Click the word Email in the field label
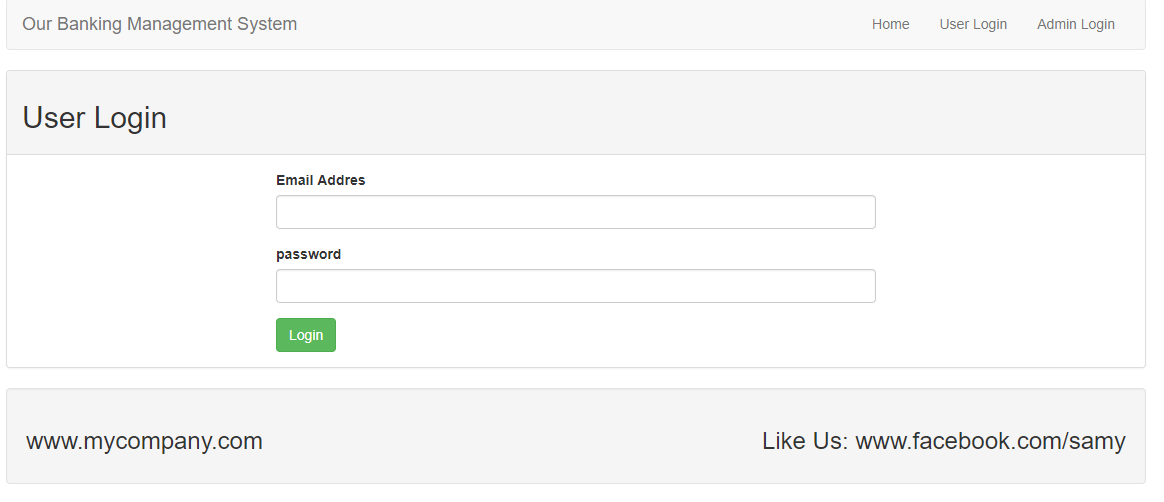This screenshot has width=1164, height=502. point(294,180)
